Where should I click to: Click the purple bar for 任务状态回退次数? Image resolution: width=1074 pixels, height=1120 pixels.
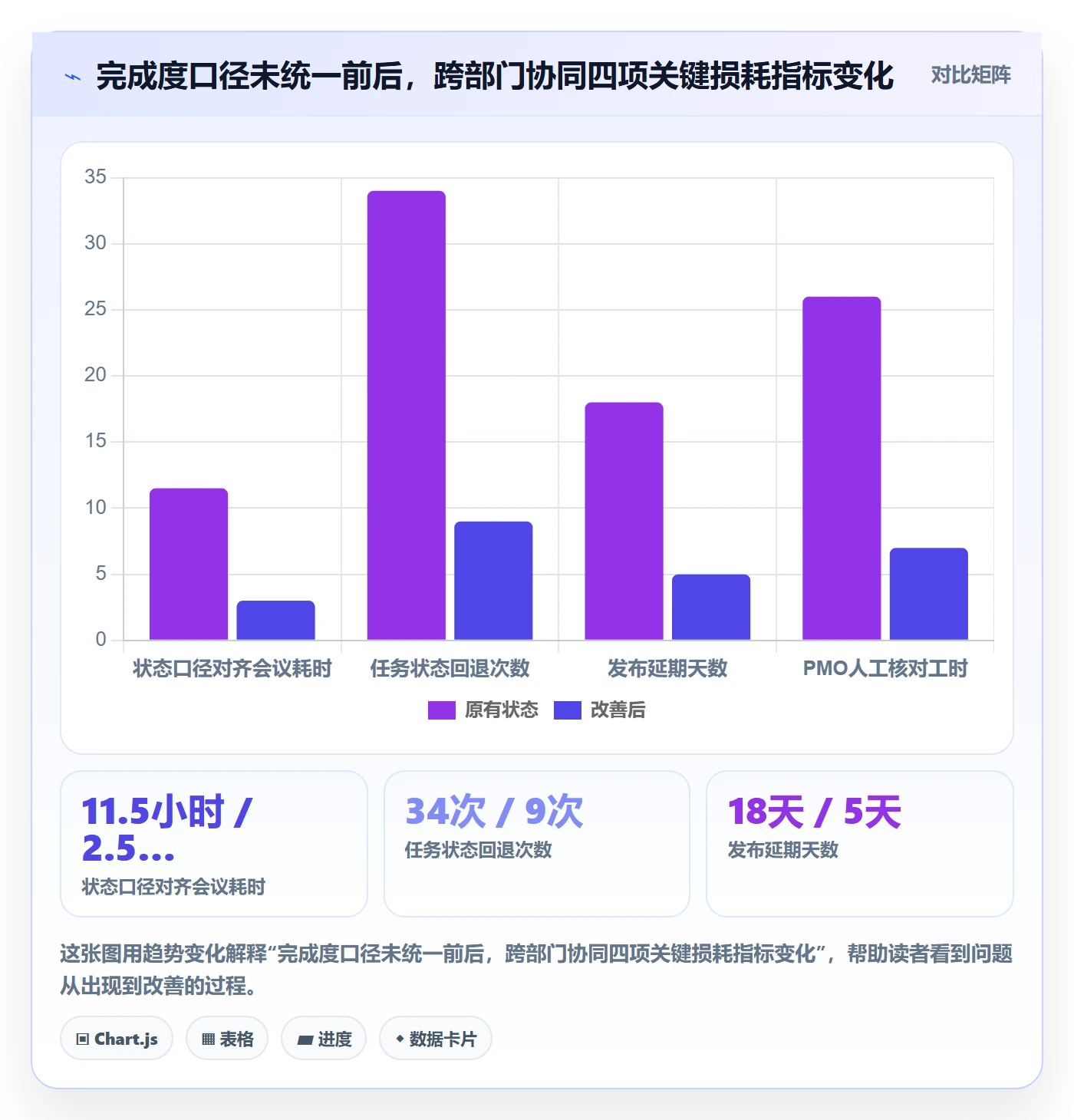pyautogui.click(x=407, y=415)
